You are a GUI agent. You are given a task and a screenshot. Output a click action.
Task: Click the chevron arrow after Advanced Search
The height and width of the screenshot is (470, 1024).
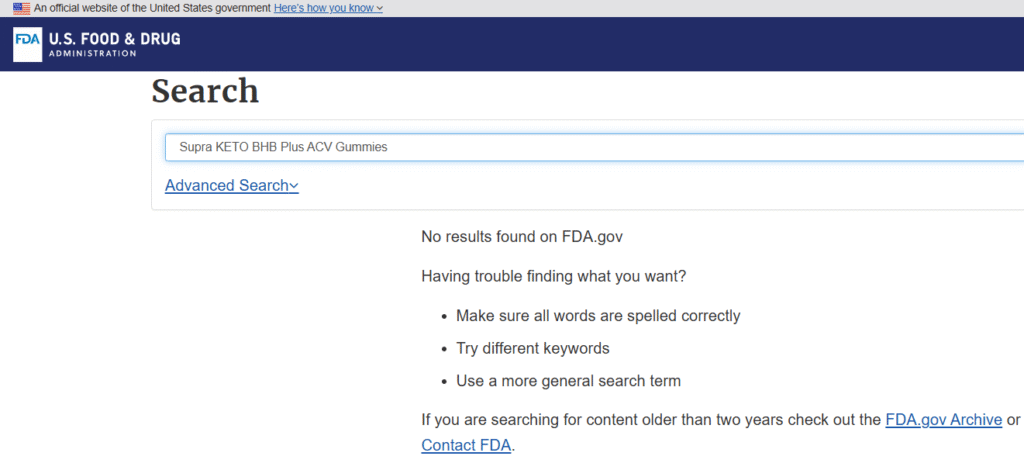point(293,186)
